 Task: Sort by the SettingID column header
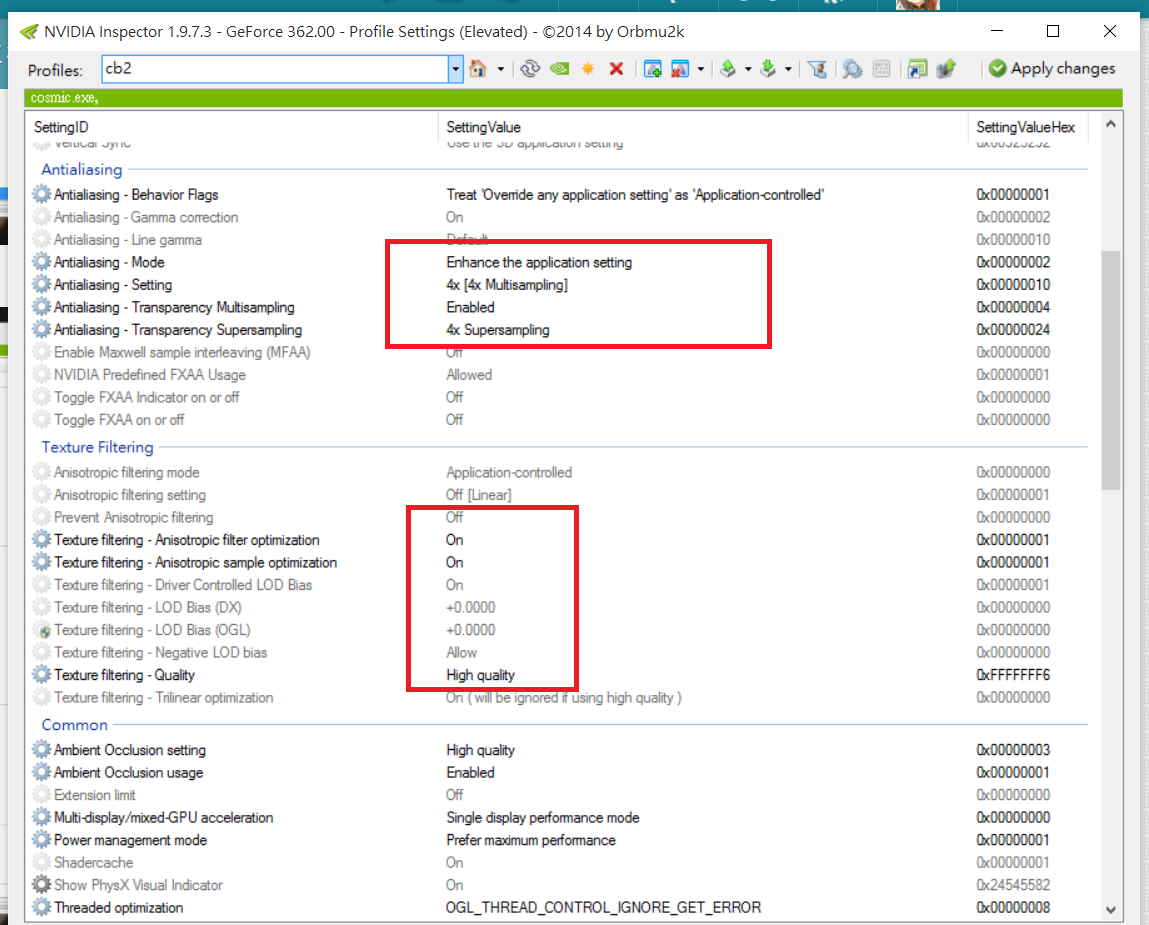(61, 127)
